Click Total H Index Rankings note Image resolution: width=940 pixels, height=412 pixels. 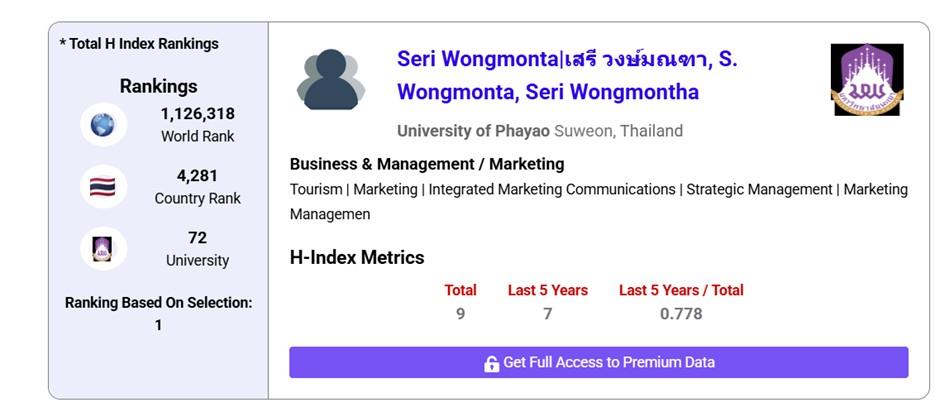[x=139, y=44]
